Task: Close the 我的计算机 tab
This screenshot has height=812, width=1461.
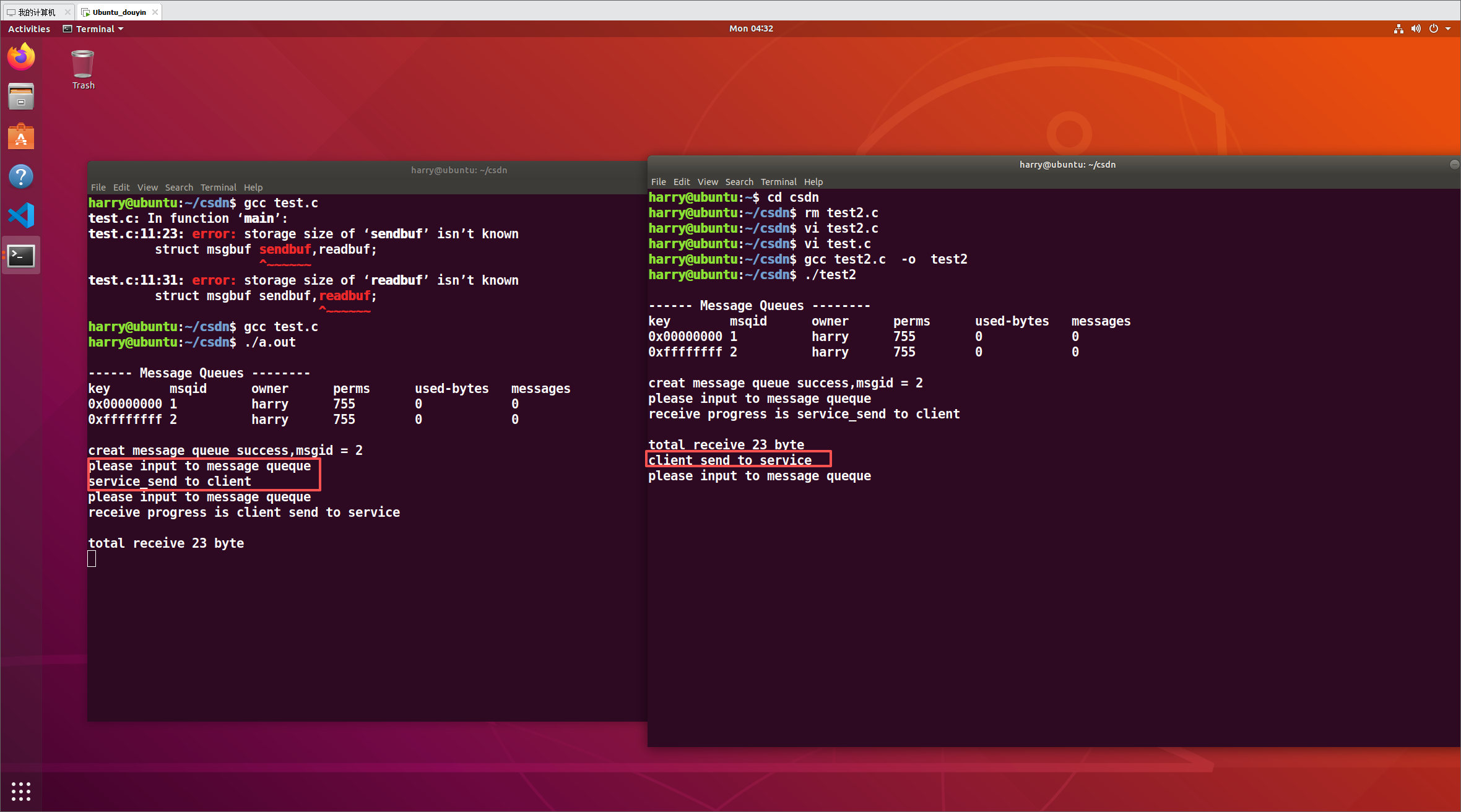Action: click(x=67, y=12)
